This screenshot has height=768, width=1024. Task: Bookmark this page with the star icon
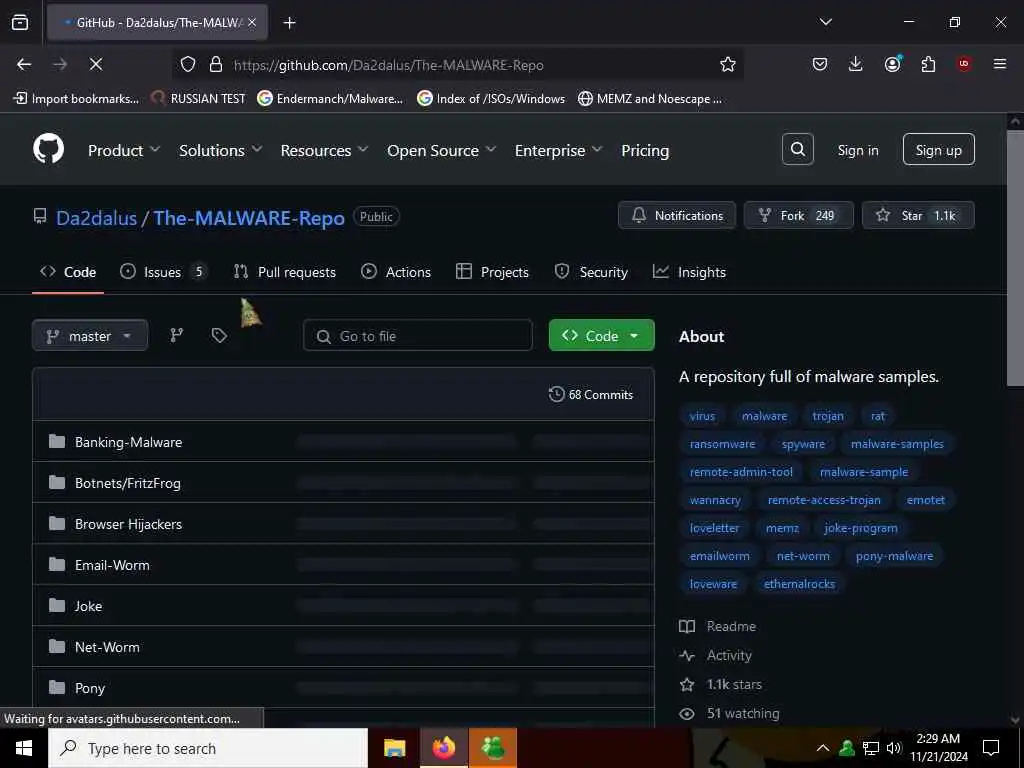click(728, 64)
